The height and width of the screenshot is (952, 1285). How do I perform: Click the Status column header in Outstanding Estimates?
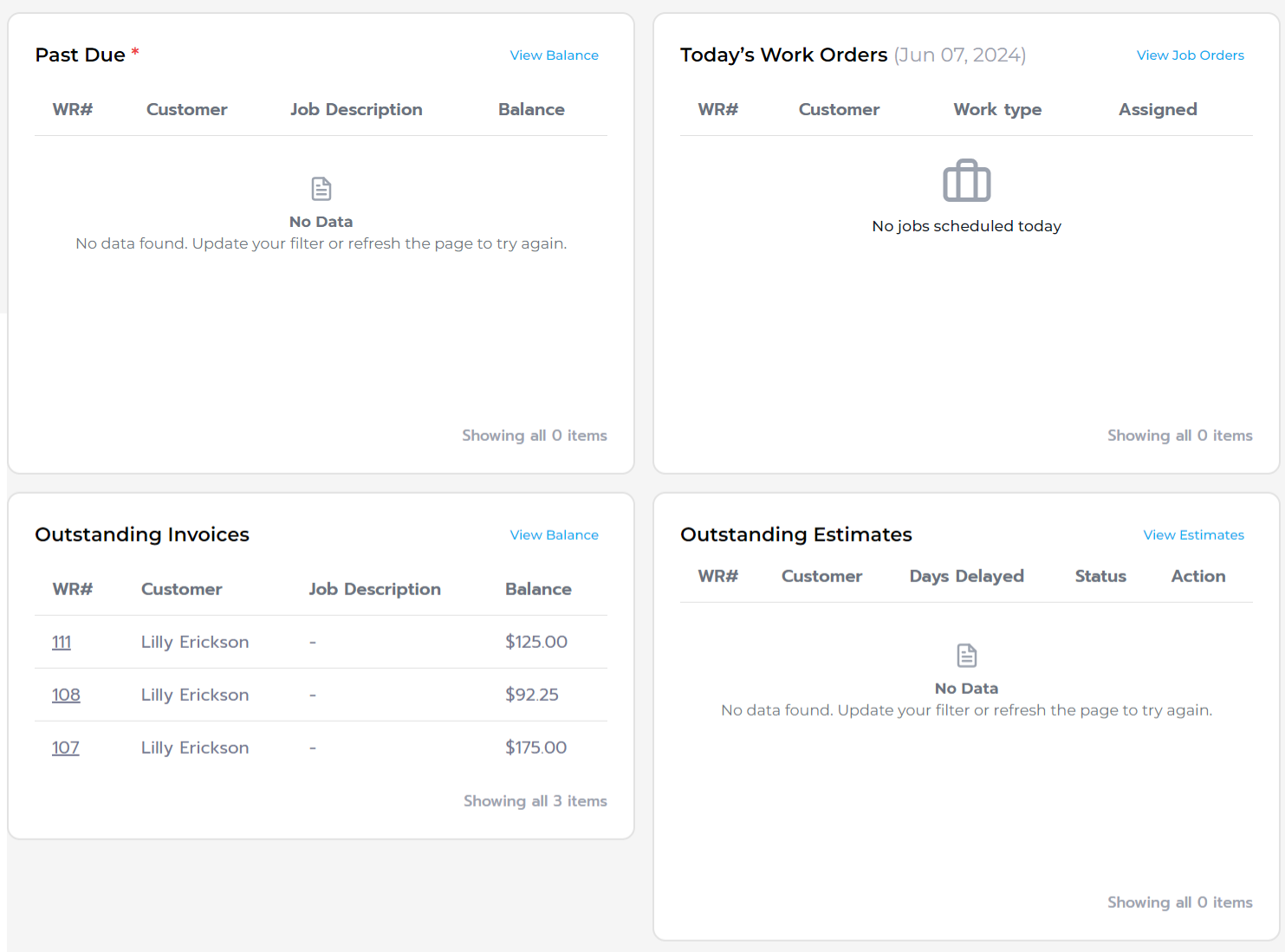[x=1100, y=576]
